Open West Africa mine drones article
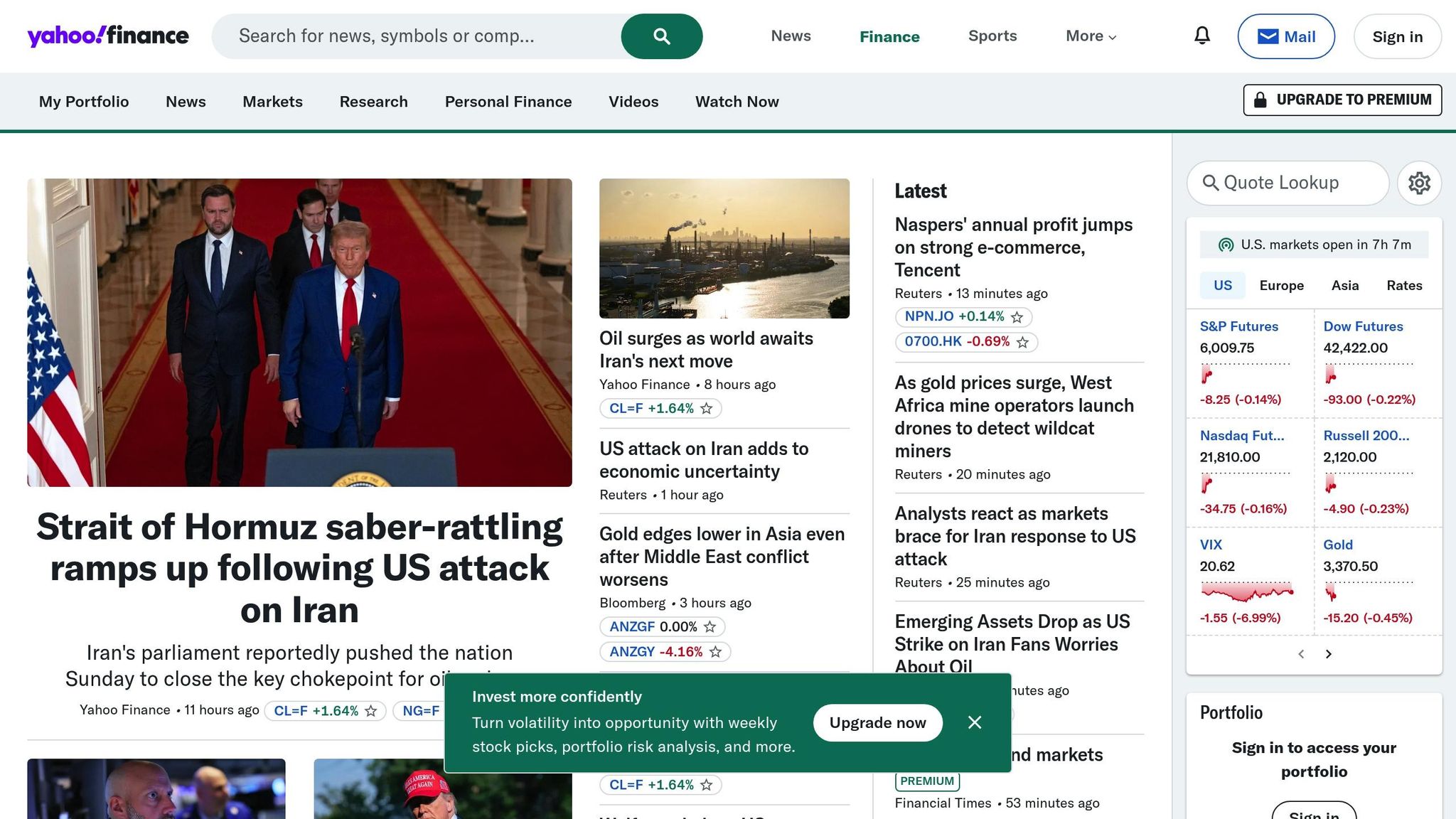The height and width of the screenshot is (819, 1456). point(1015,417)
